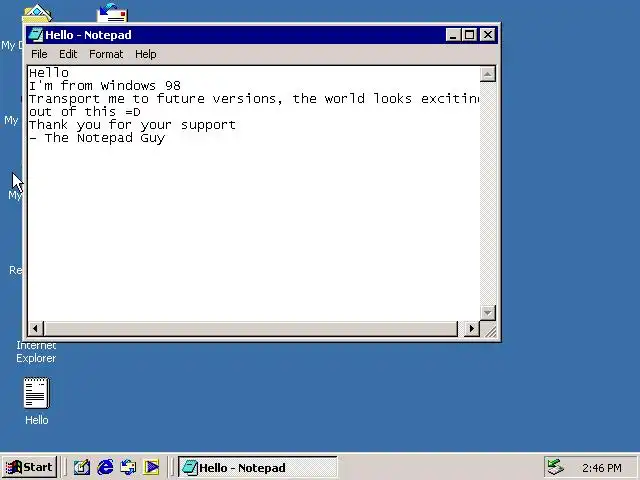Click the Show Desktop quick launch icon
The width and height of the screenshot is (640, 480).
pyautogui.click(x=82, y=467)
